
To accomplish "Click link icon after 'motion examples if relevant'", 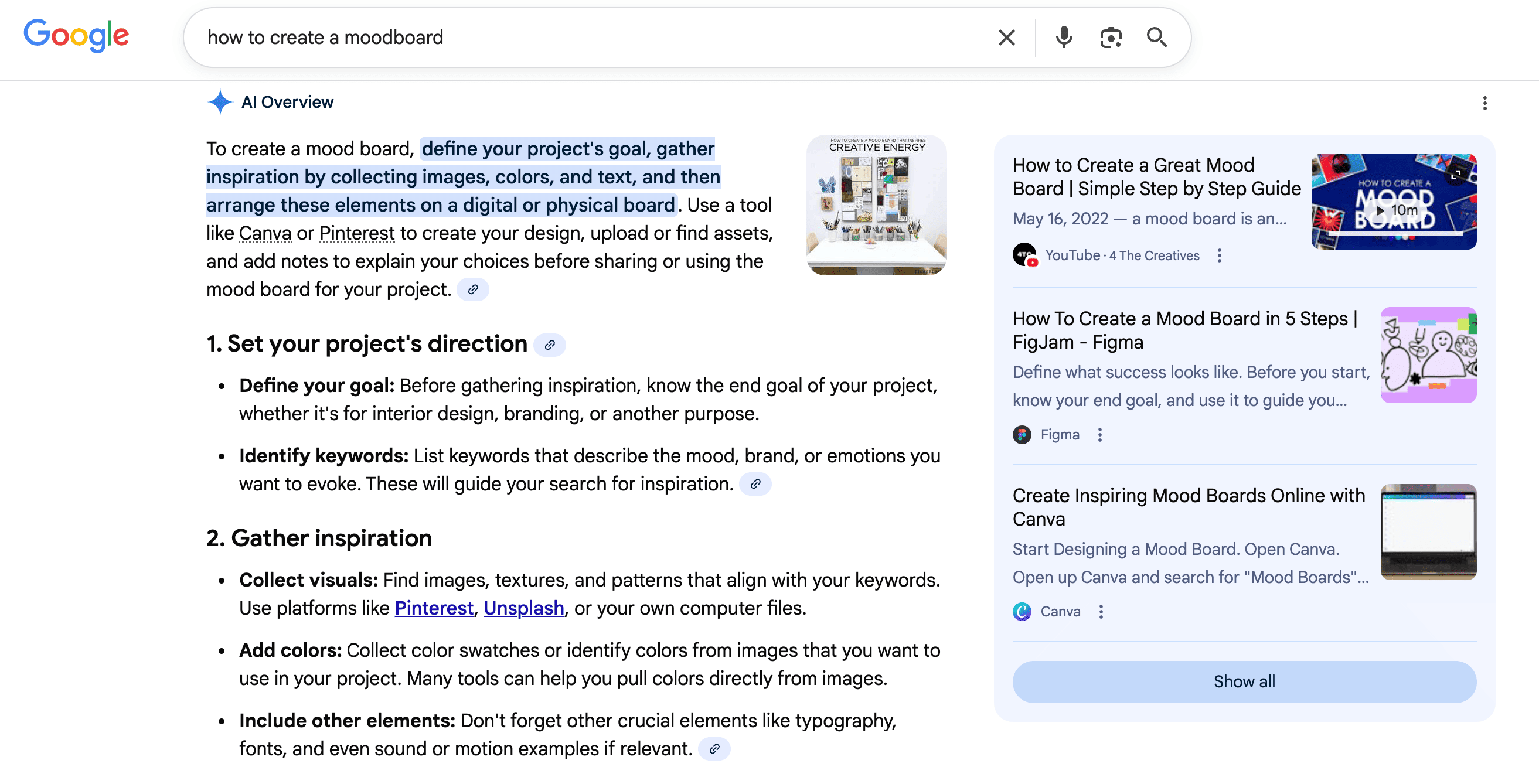I will tap(714, 749).
